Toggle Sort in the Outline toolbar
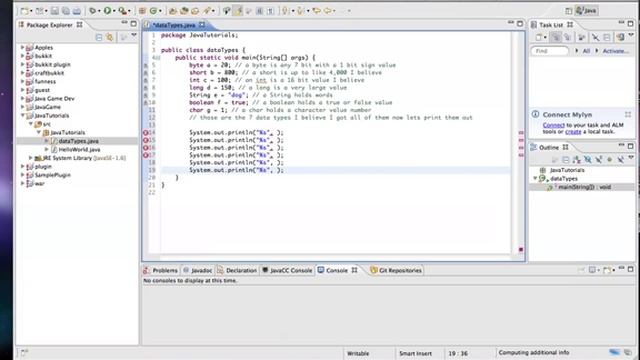The image size is (640, 360). click(x=576, y=160)
